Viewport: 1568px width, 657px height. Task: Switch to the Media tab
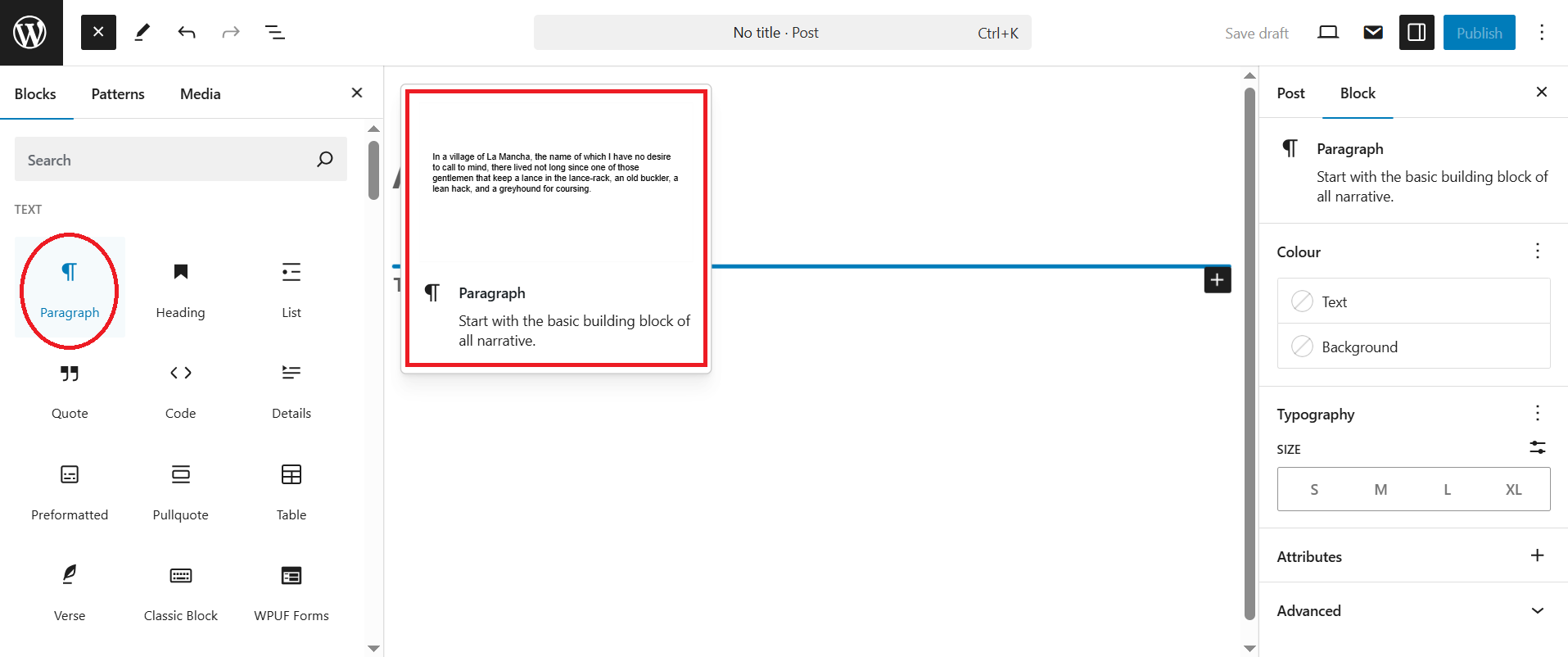click(201, 94)
